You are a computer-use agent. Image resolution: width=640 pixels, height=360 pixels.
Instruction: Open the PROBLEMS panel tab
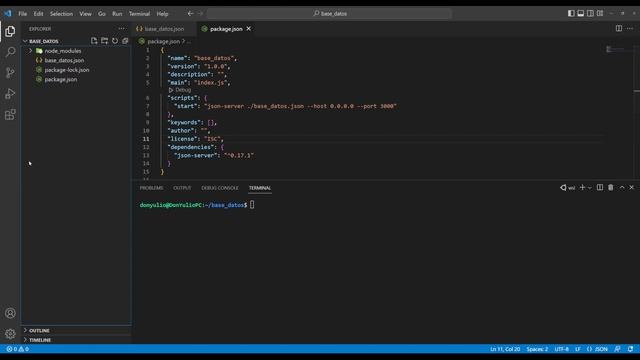click(151, 188)
